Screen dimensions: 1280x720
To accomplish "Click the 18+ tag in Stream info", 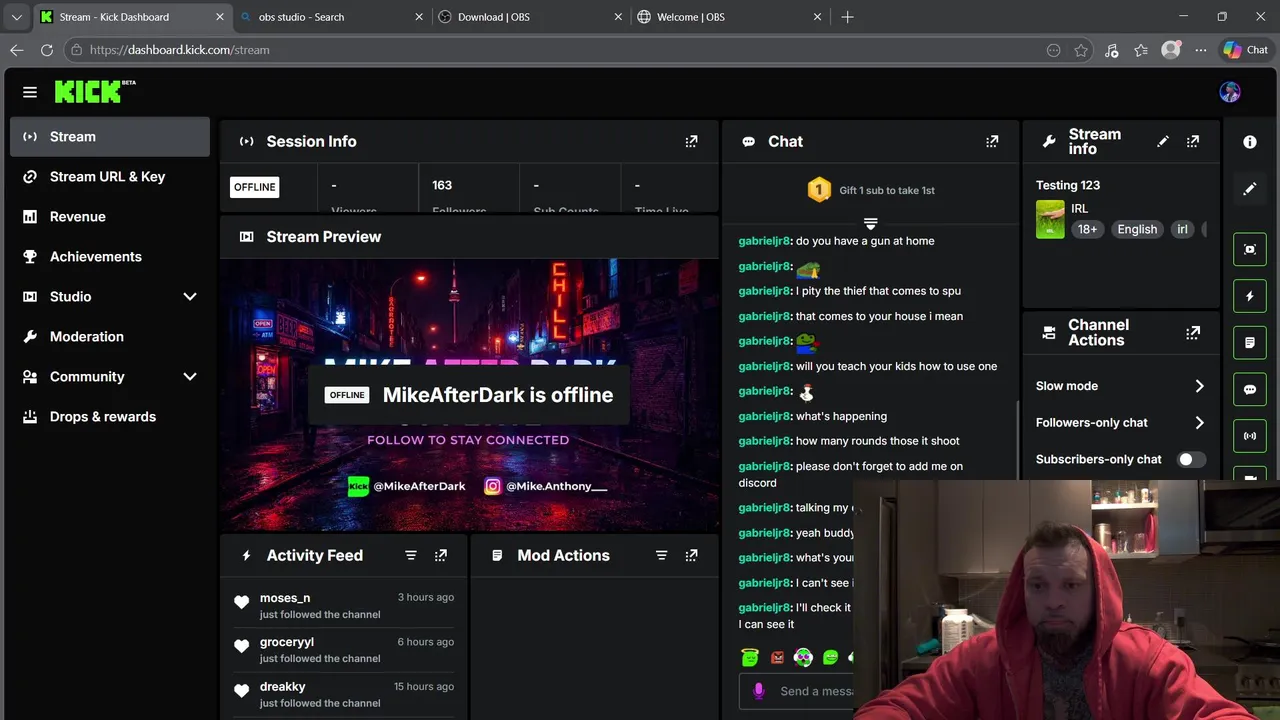I will [1087, 229].
